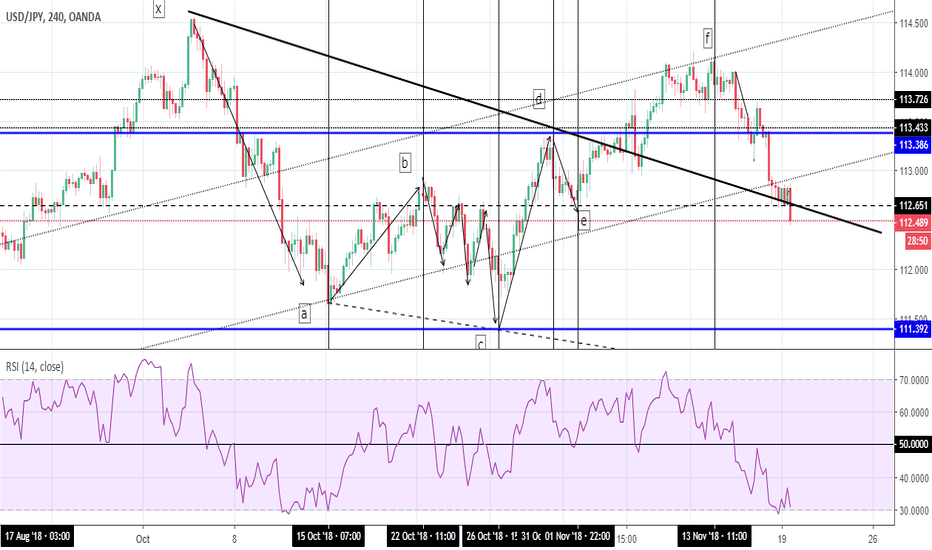Click the RSI 60.0000 scale label
The height and width of the screenshot is (550, 932).
click(x=912, y=412)
